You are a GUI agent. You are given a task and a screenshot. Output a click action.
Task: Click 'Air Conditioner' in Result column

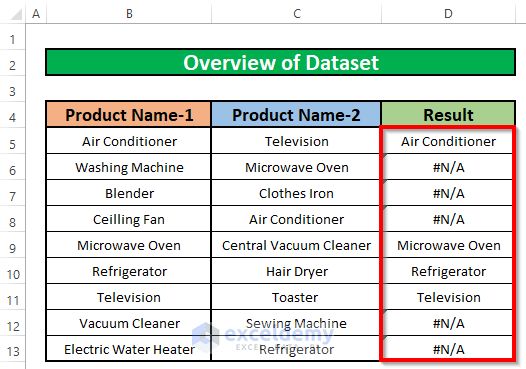click(x=448, y=141)
